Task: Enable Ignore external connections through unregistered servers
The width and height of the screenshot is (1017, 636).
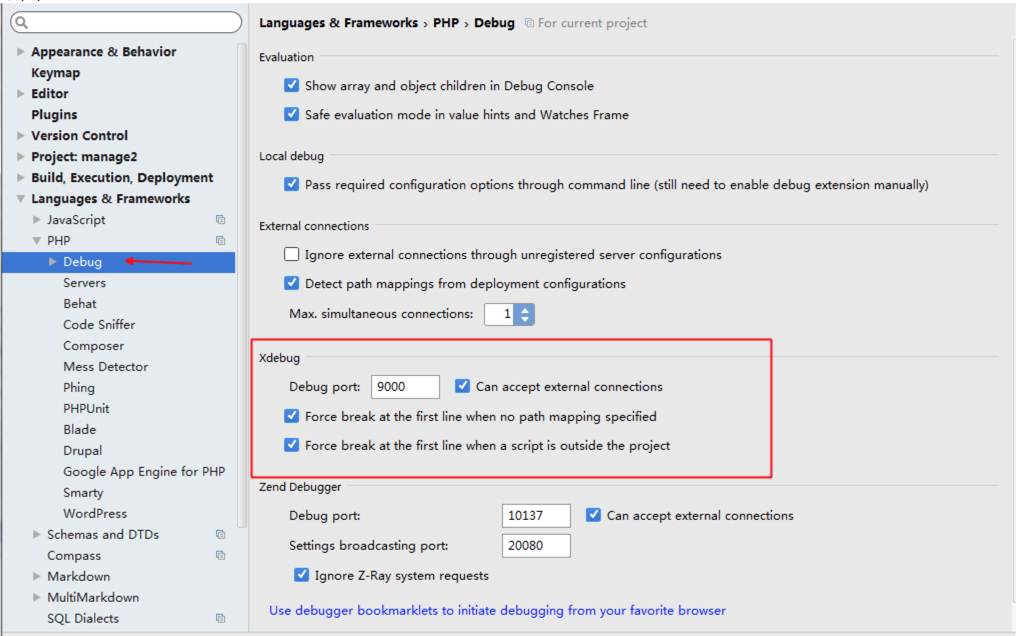Action: pyautogui.click(x=292, y=255)
